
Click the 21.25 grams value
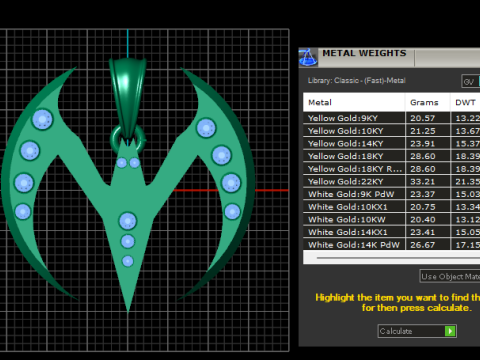[x=423, y=131]
